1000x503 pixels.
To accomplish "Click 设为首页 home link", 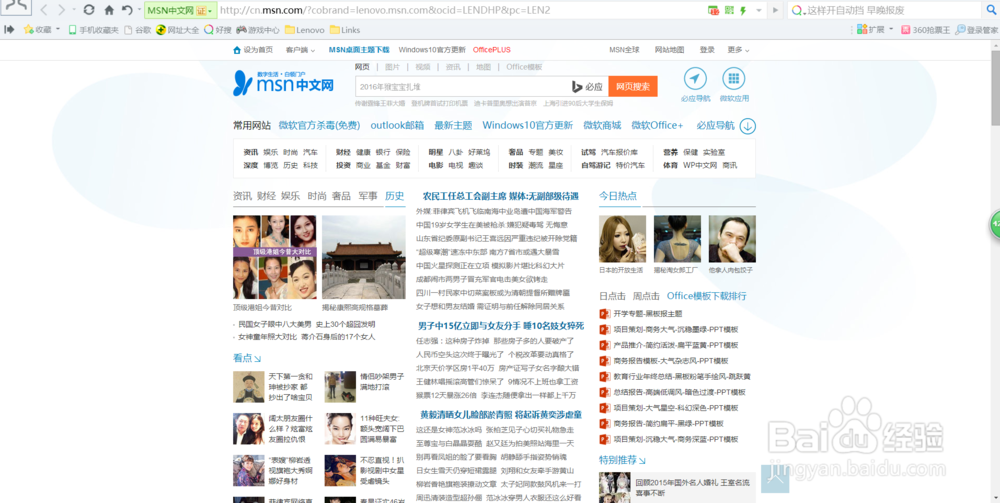I will pos(253,50).
